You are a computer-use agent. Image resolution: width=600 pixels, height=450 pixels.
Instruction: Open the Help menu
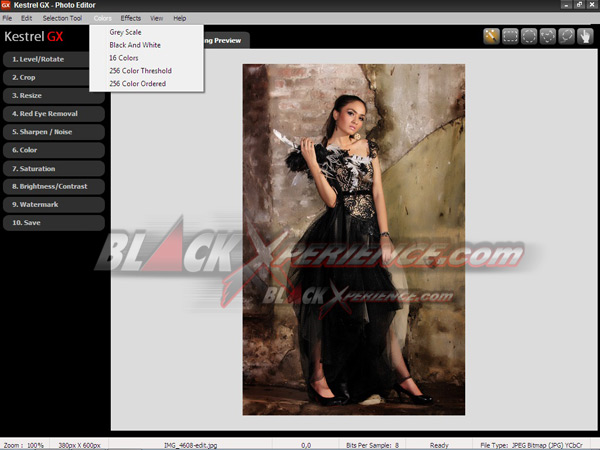click(x=179, y=18)
